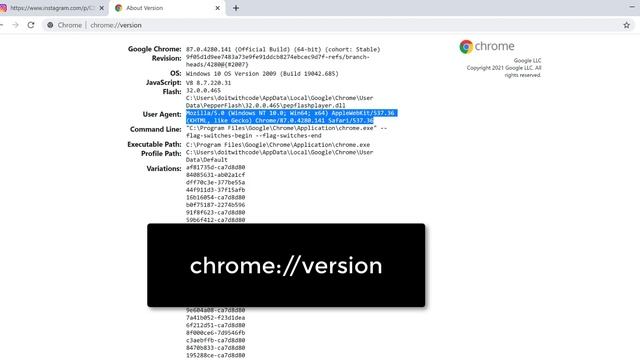This screenshot has width=640, height=360.
Task: Click variation 7a41b052-f23d1dea
Action: (216, 318)
